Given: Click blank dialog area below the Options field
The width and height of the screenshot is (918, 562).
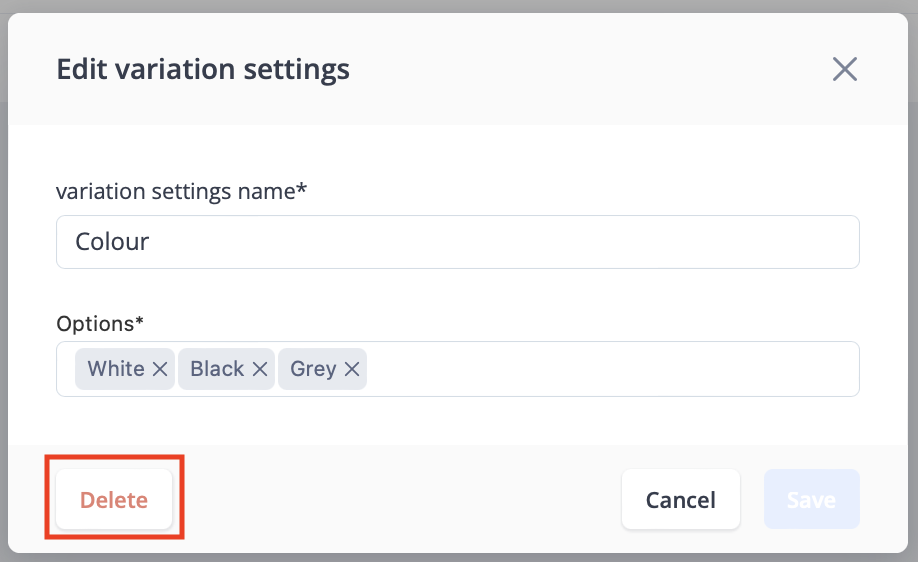Looking at the screenshot, I should tap(458, 420).
